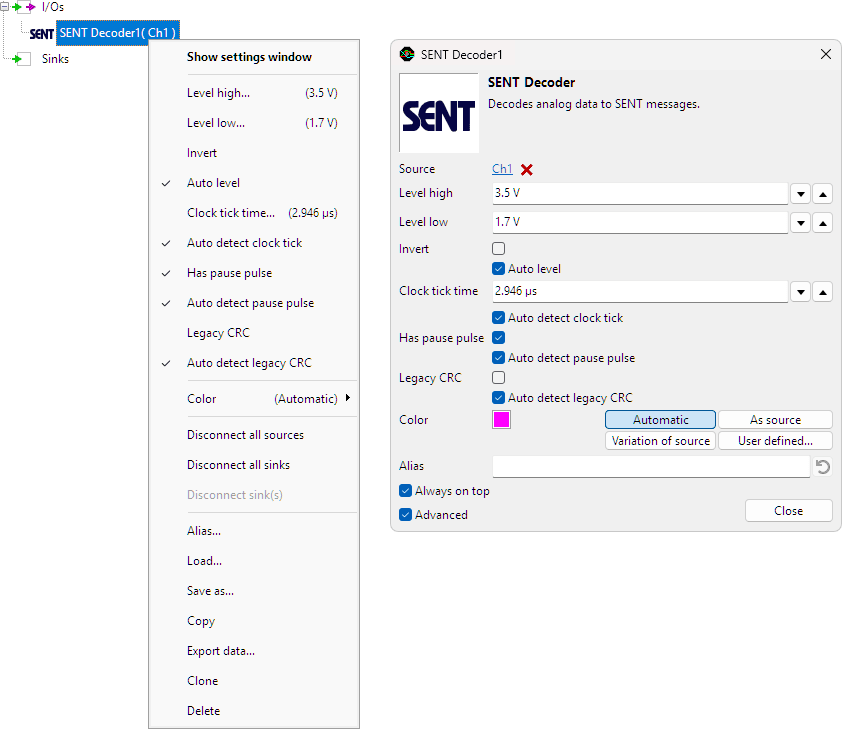This screenshot has width=842, height=729.
Task: Close the SENT Decoder1 window with X
Action: 826,54
